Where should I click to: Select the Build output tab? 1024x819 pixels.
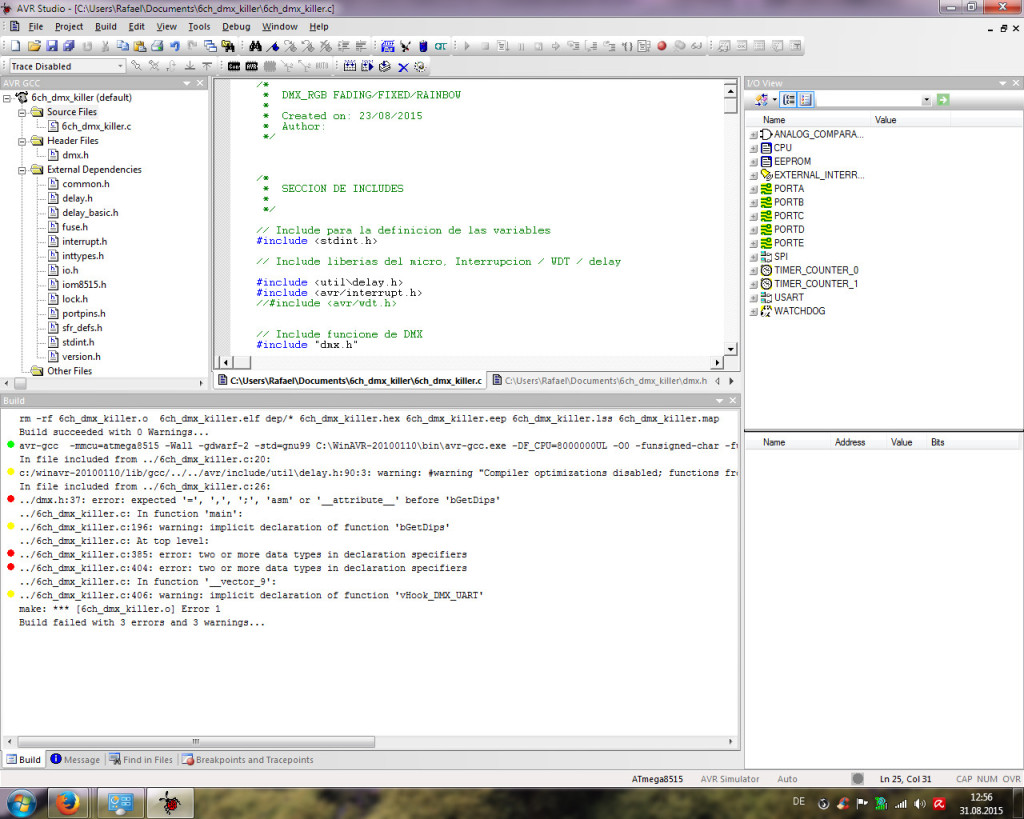(24, 760)
